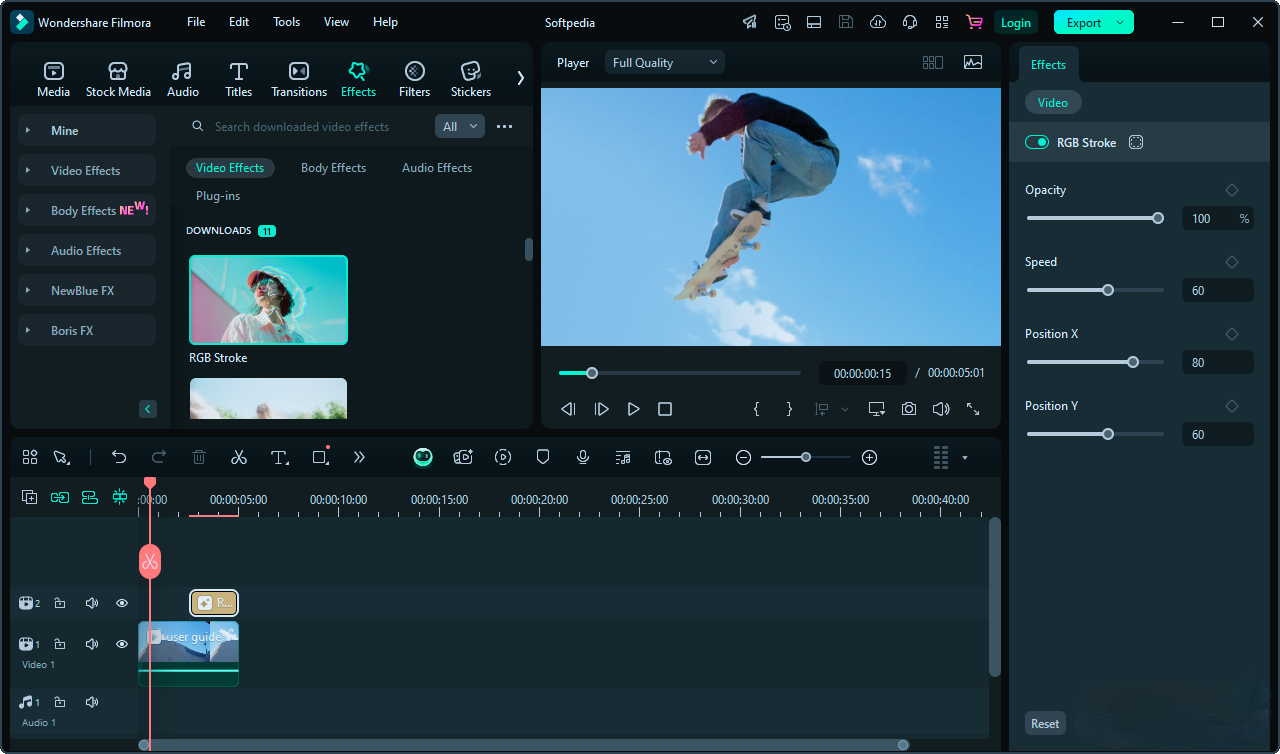Select the RGB Stroke effect thumbnail
Image resolution: width=1280 pixels, height=754 pixels.
pyautogui.click(x=268, y=300)
